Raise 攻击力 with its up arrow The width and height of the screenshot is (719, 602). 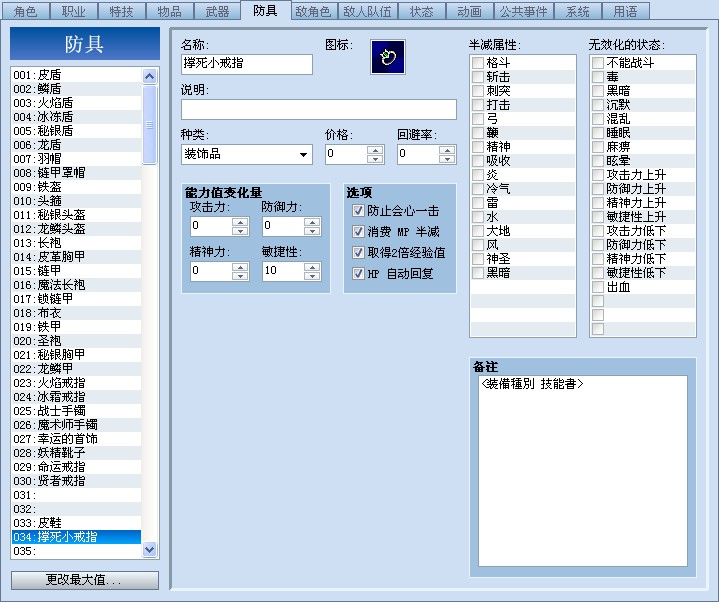[240, 222]
